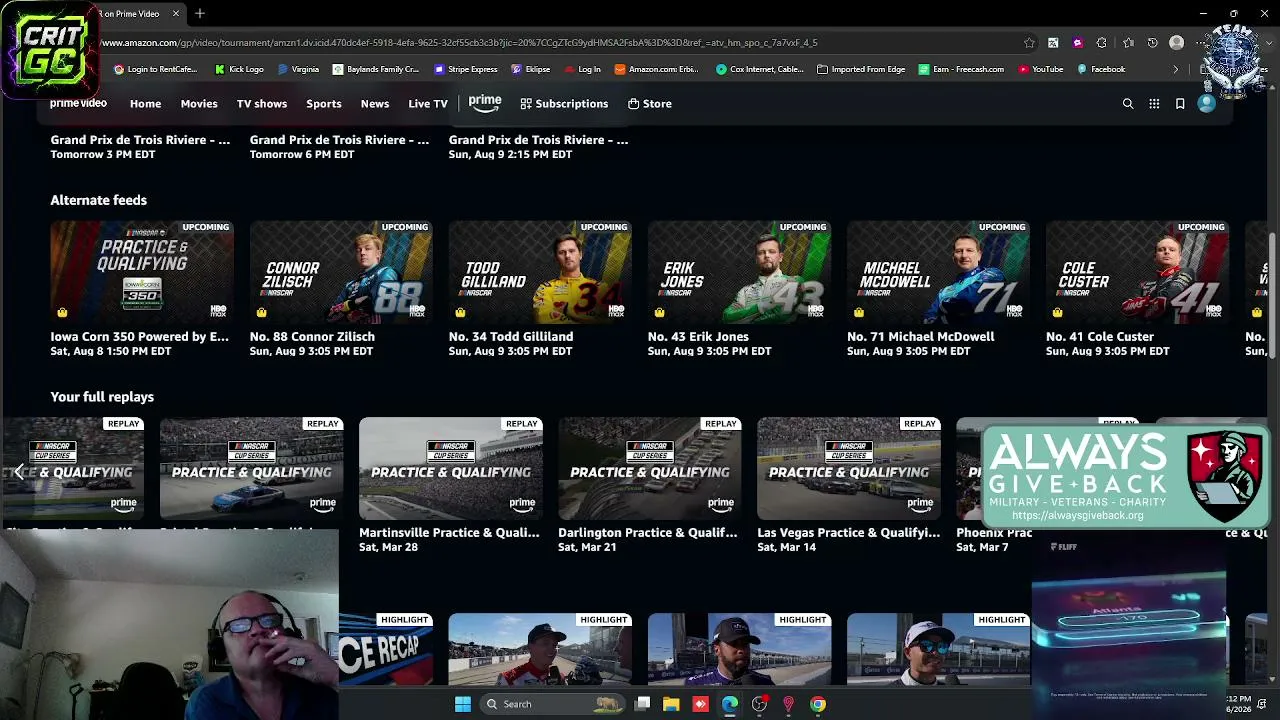1280x720 pixels.
Task: Open the Prime Video Store
Action: (x=650, y=104)
